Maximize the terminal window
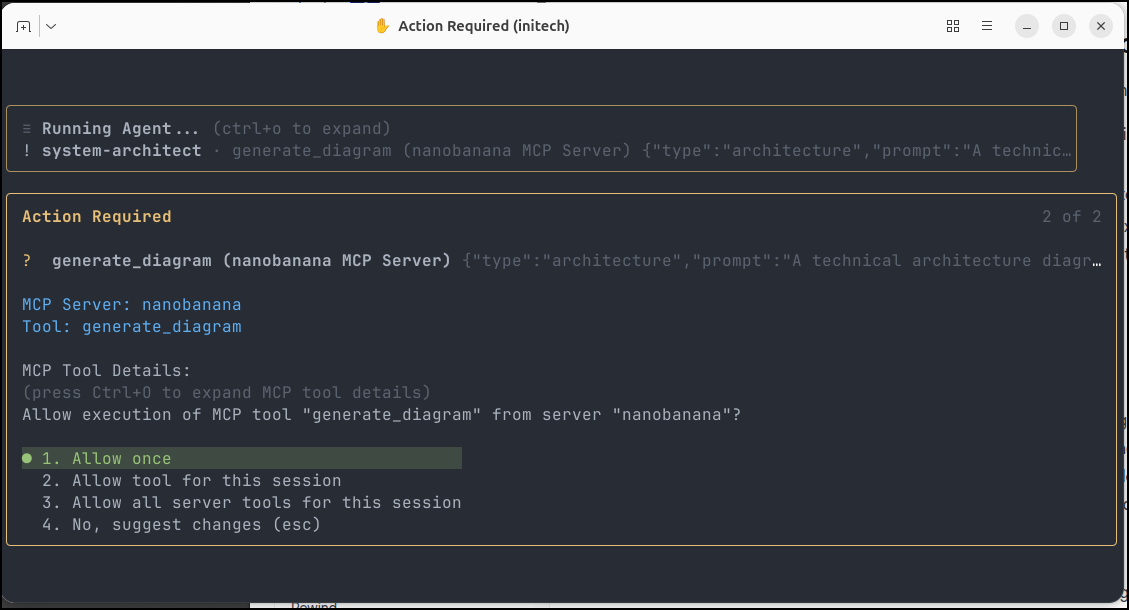This screenshot has width=1129, height=610. coord(1064,26)
